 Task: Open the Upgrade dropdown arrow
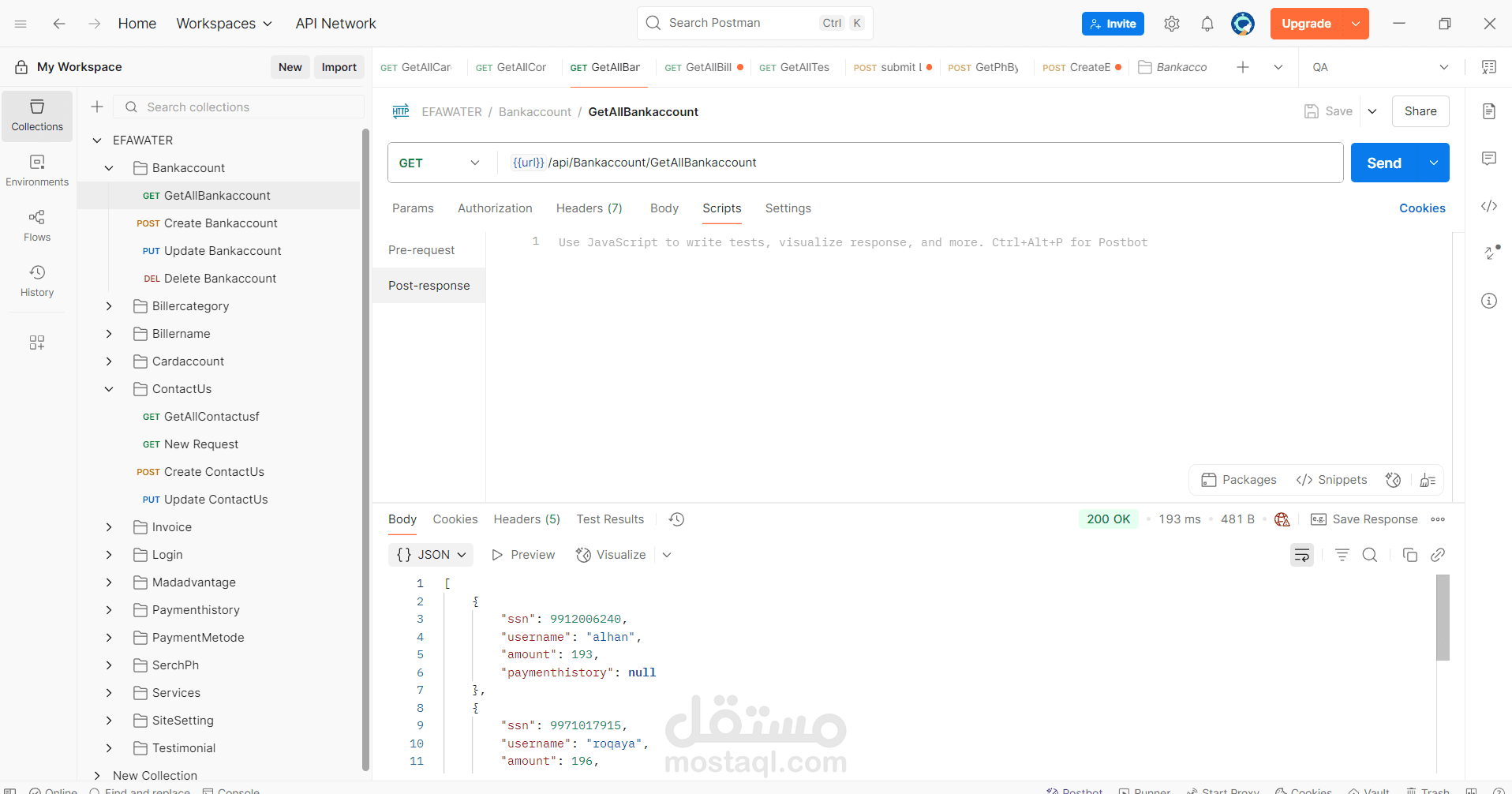pos(1356,24)
